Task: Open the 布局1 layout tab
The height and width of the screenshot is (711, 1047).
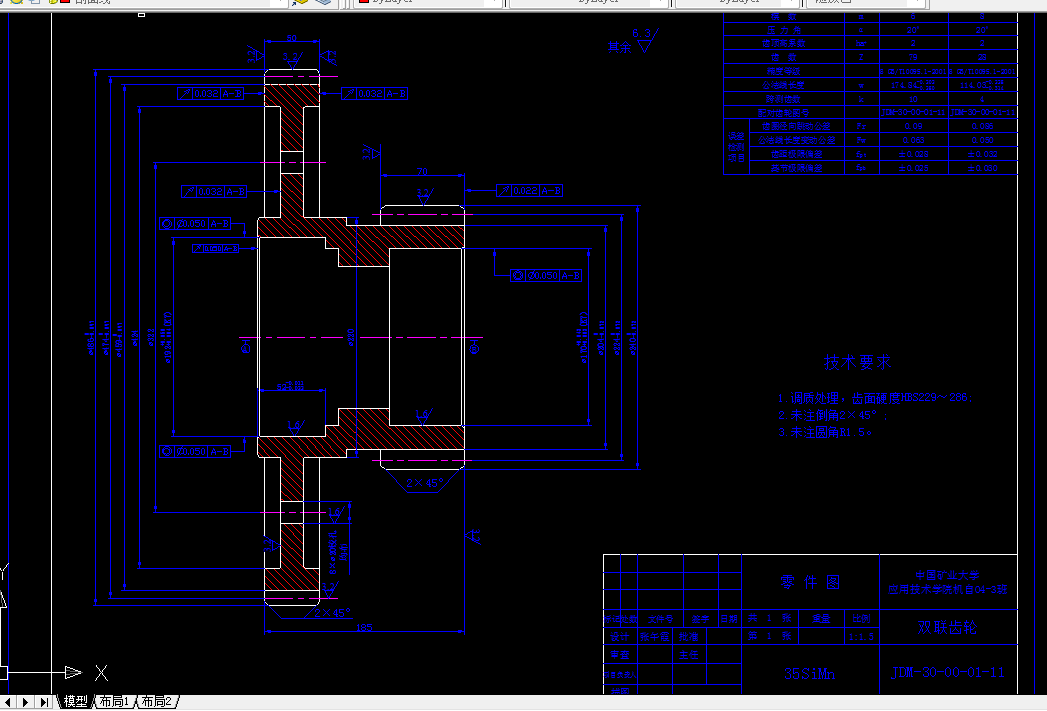Action: 114,702
